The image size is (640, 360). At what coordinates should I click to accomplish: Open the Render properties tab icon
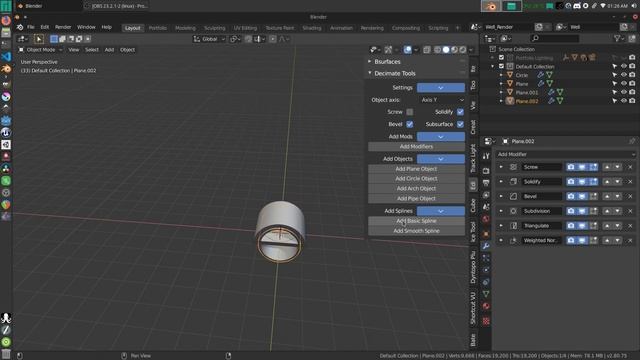[486, 171]
